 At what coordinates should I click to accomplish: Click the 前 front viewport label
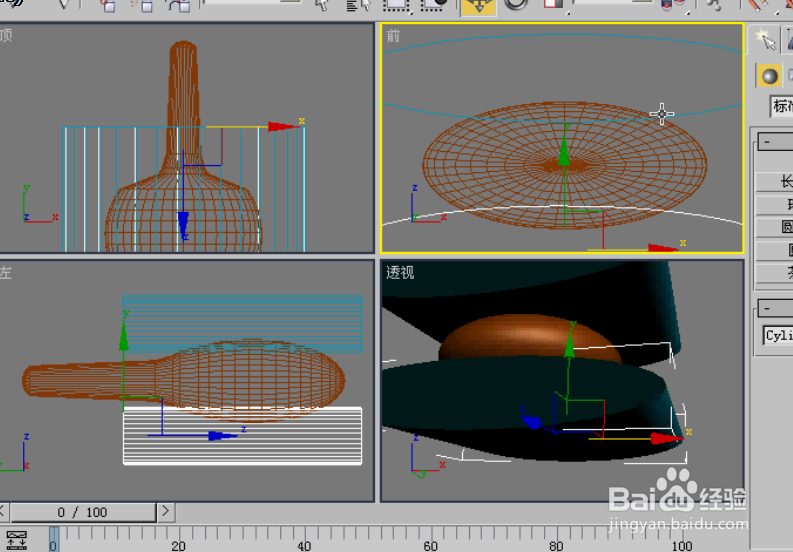[x=393, y=36]
